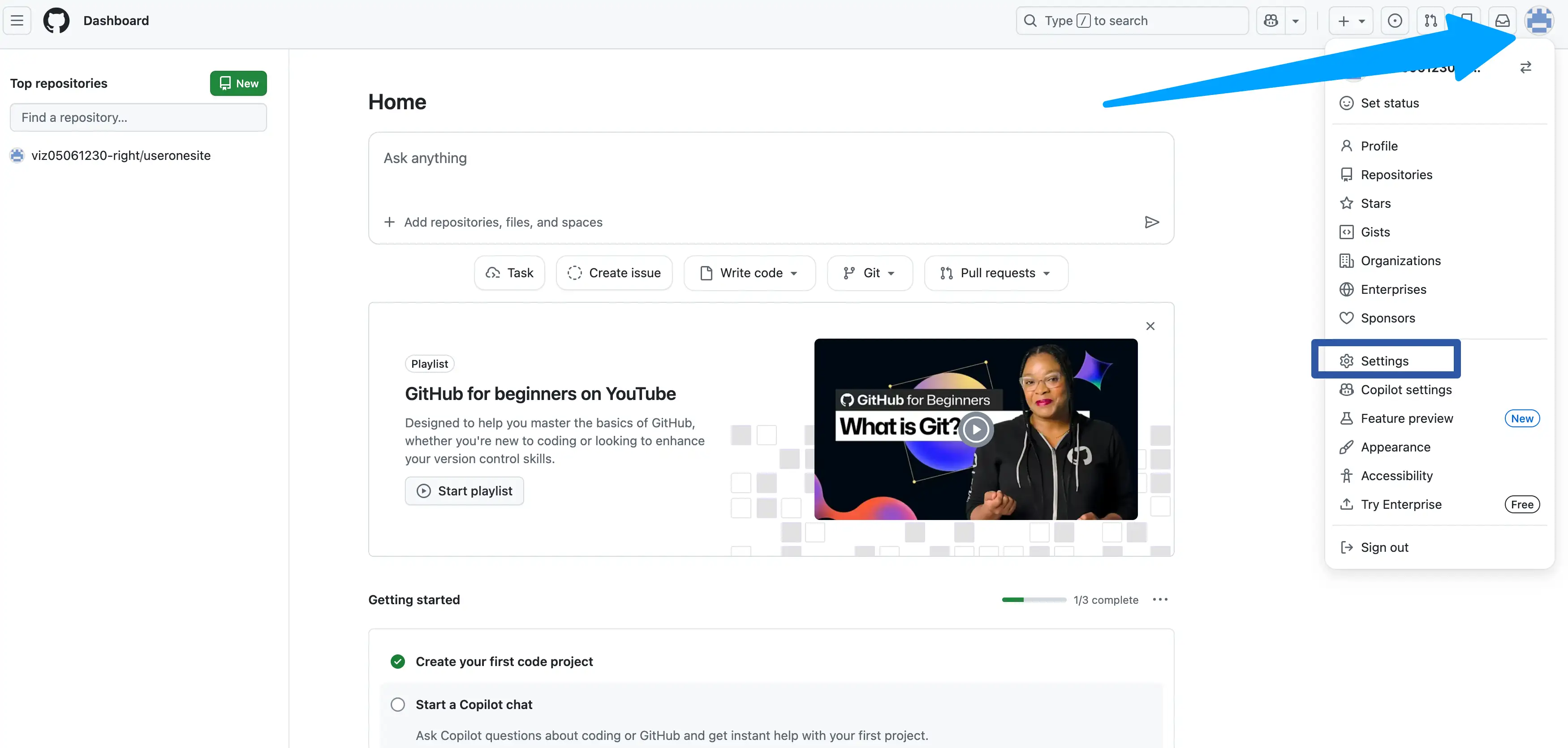Click the GitHub Octocat logo
The height and width of the screenshot is (748, 1568).
(56, 21)
